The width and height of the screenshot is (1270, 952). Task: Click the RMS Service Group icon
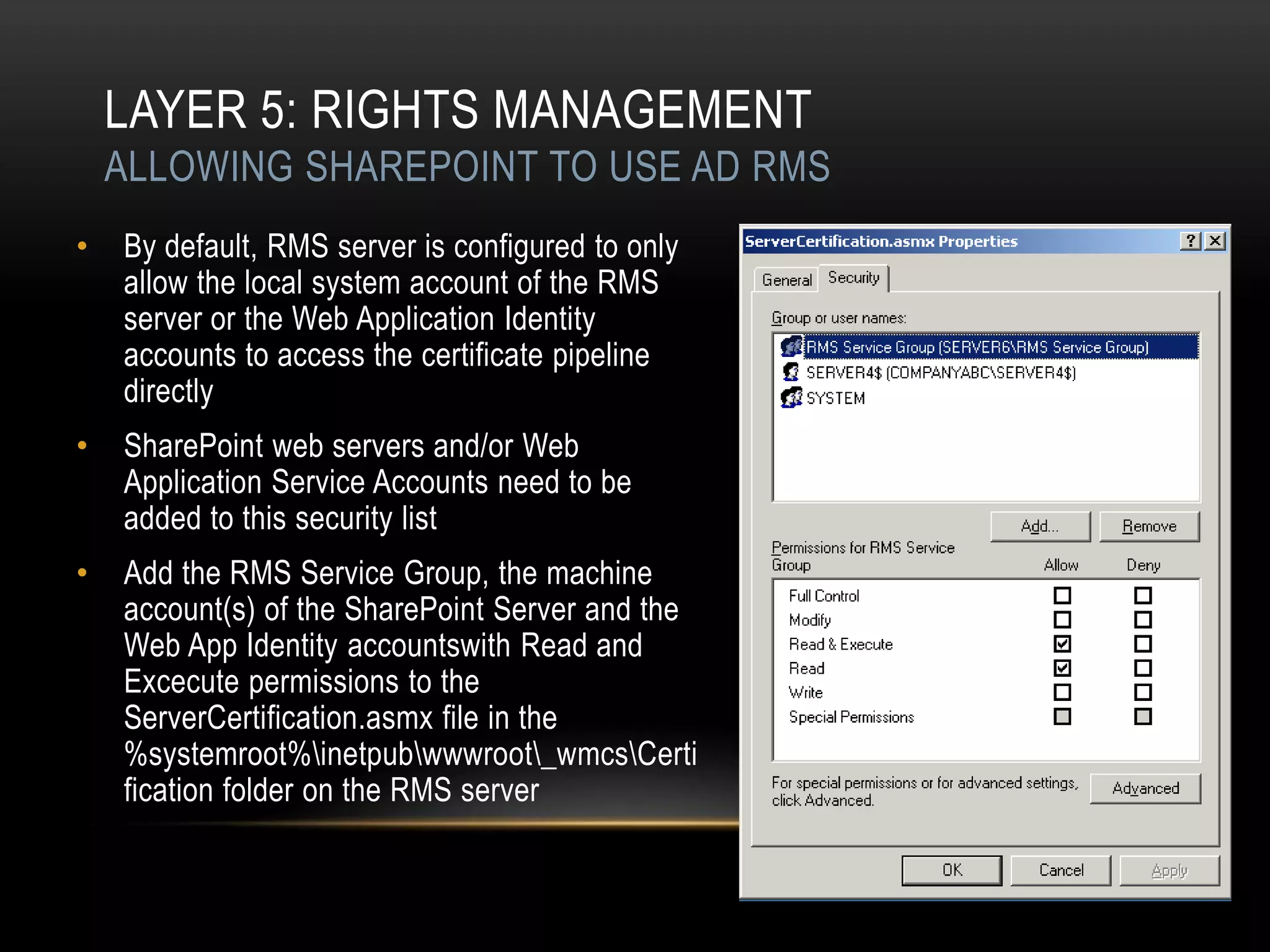pos(792,347)
